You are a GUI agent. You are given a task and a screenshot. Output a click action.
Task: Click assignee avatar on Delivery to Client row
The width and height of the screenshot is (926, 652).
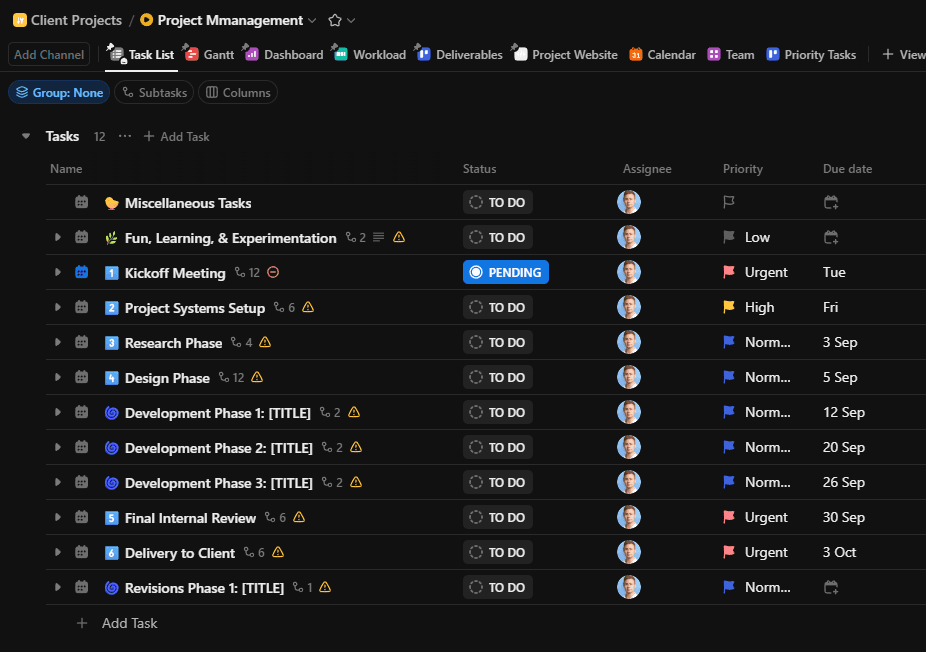point(629,552)
